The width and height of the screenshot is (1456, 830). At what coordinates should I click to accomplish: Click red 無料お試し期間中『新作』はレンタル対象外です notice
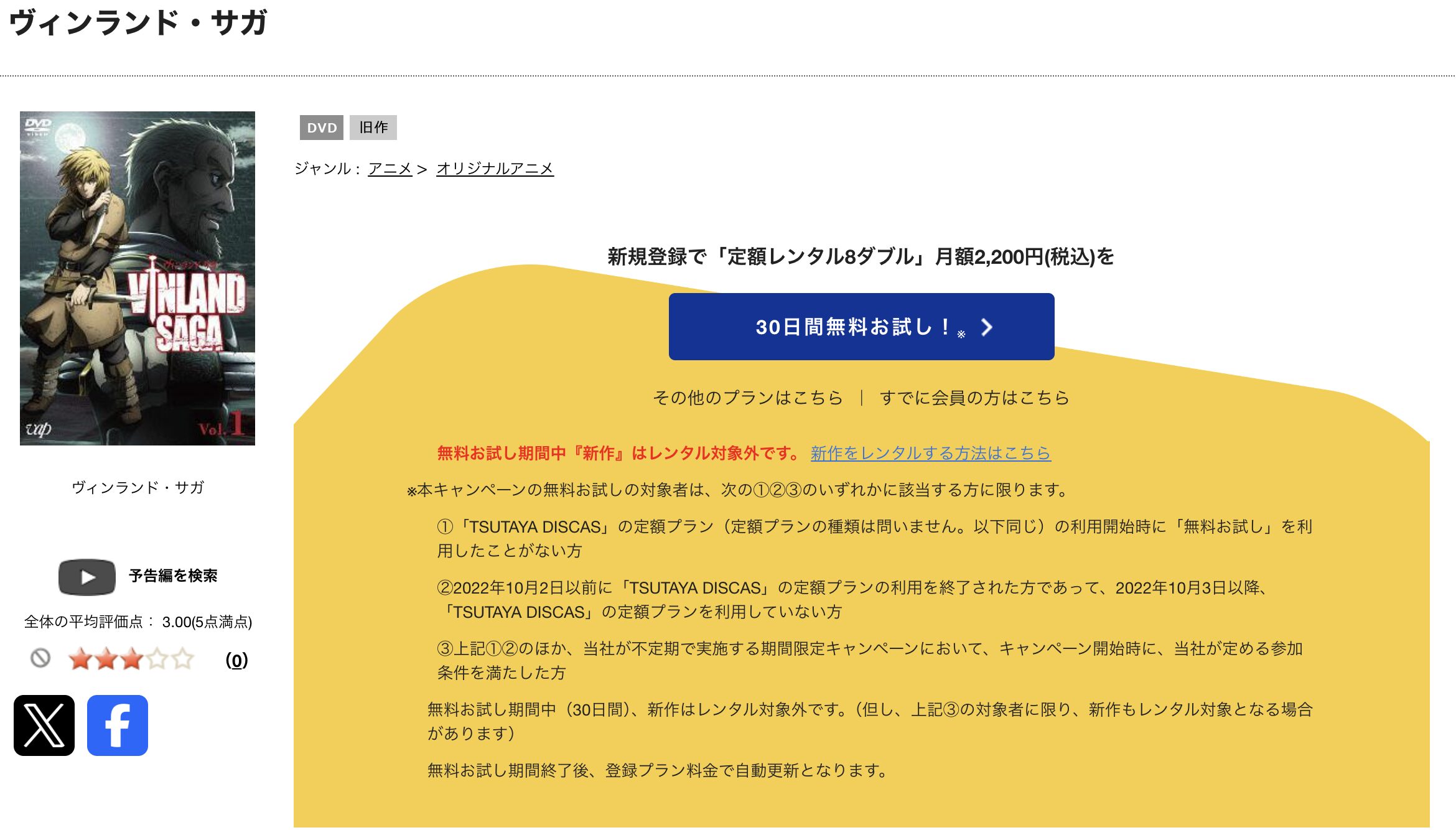point(619,453)
